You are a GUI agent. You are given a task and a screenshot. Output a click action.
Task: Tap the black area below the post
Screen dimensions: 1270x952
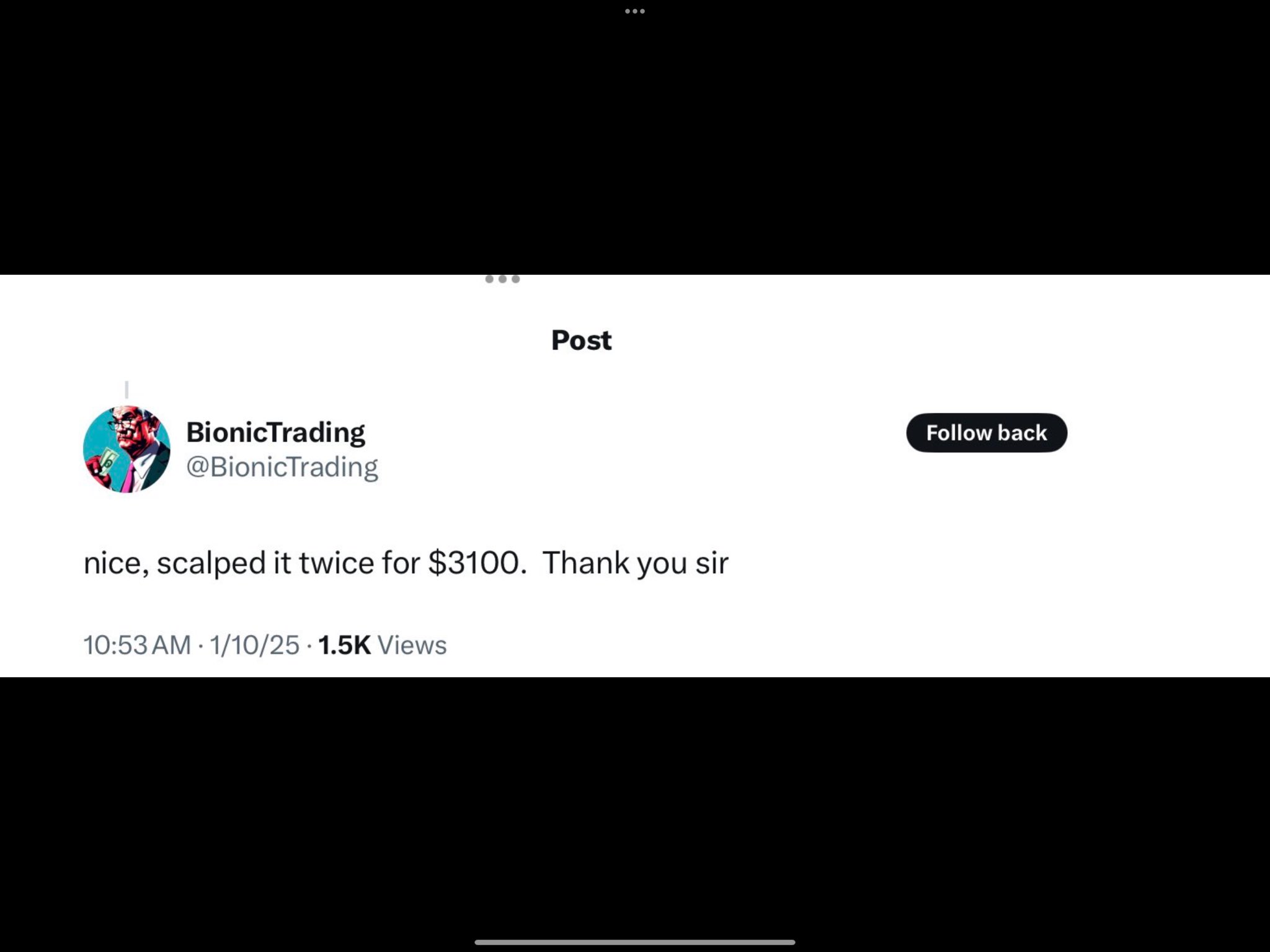[635, 806]
